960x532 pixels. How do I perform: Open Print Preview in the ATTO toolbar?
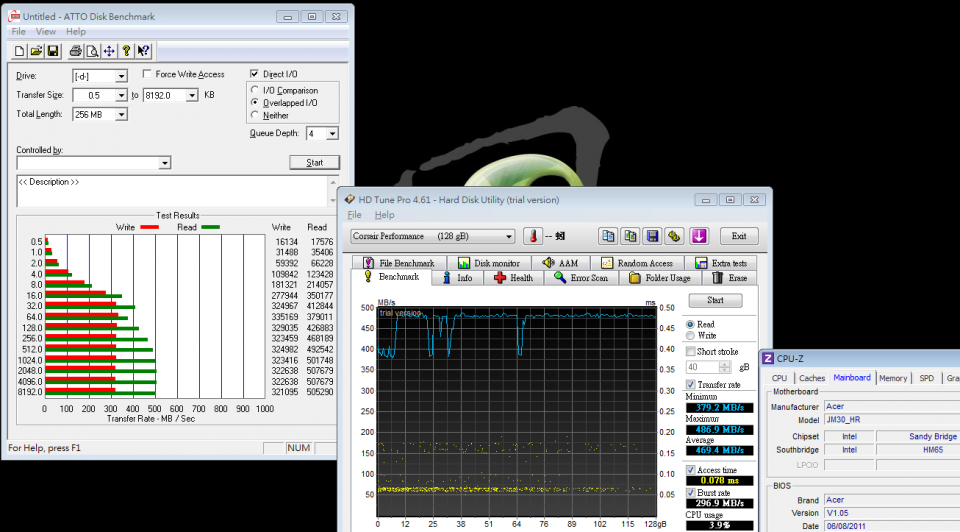pos(92,51)
